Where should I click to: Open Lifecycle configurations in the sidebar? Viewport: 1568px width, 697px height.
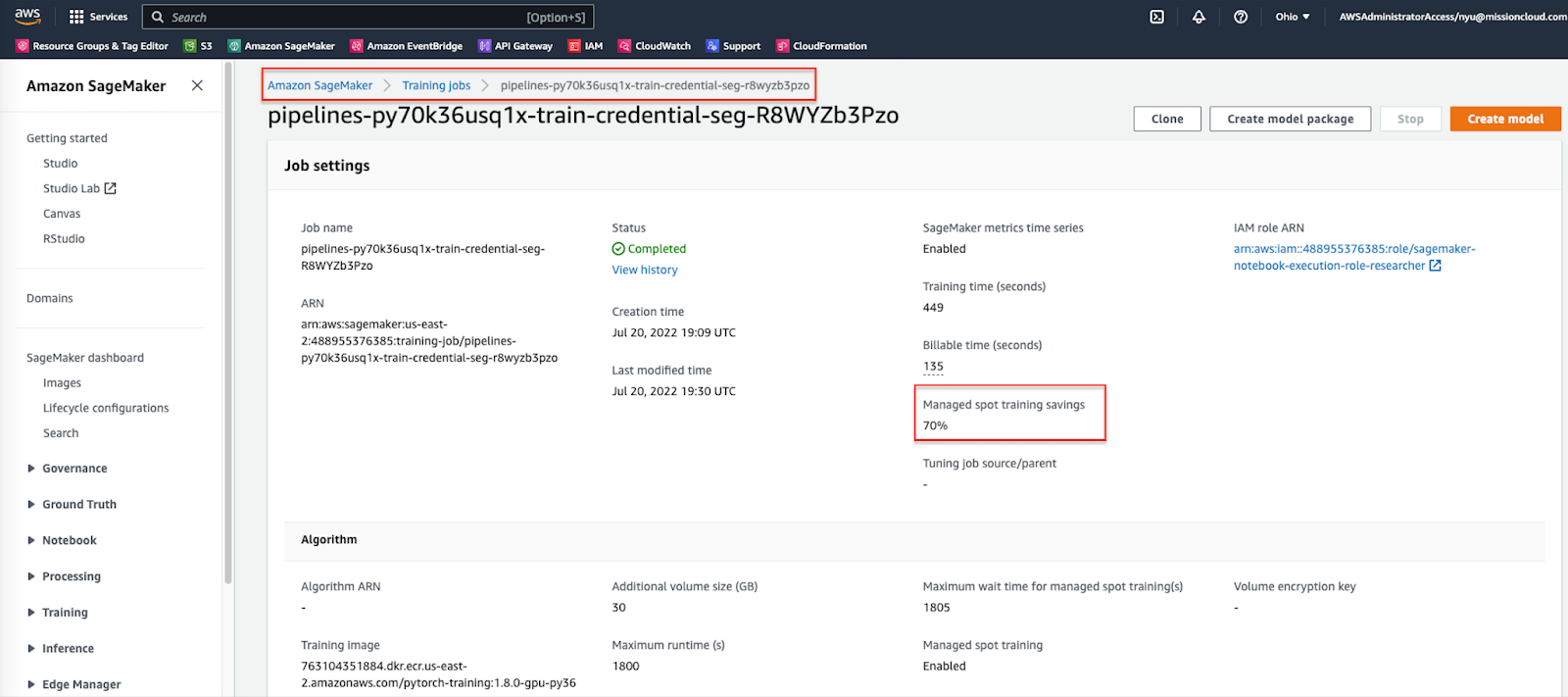pyautogui.click(x=106, y=408)
